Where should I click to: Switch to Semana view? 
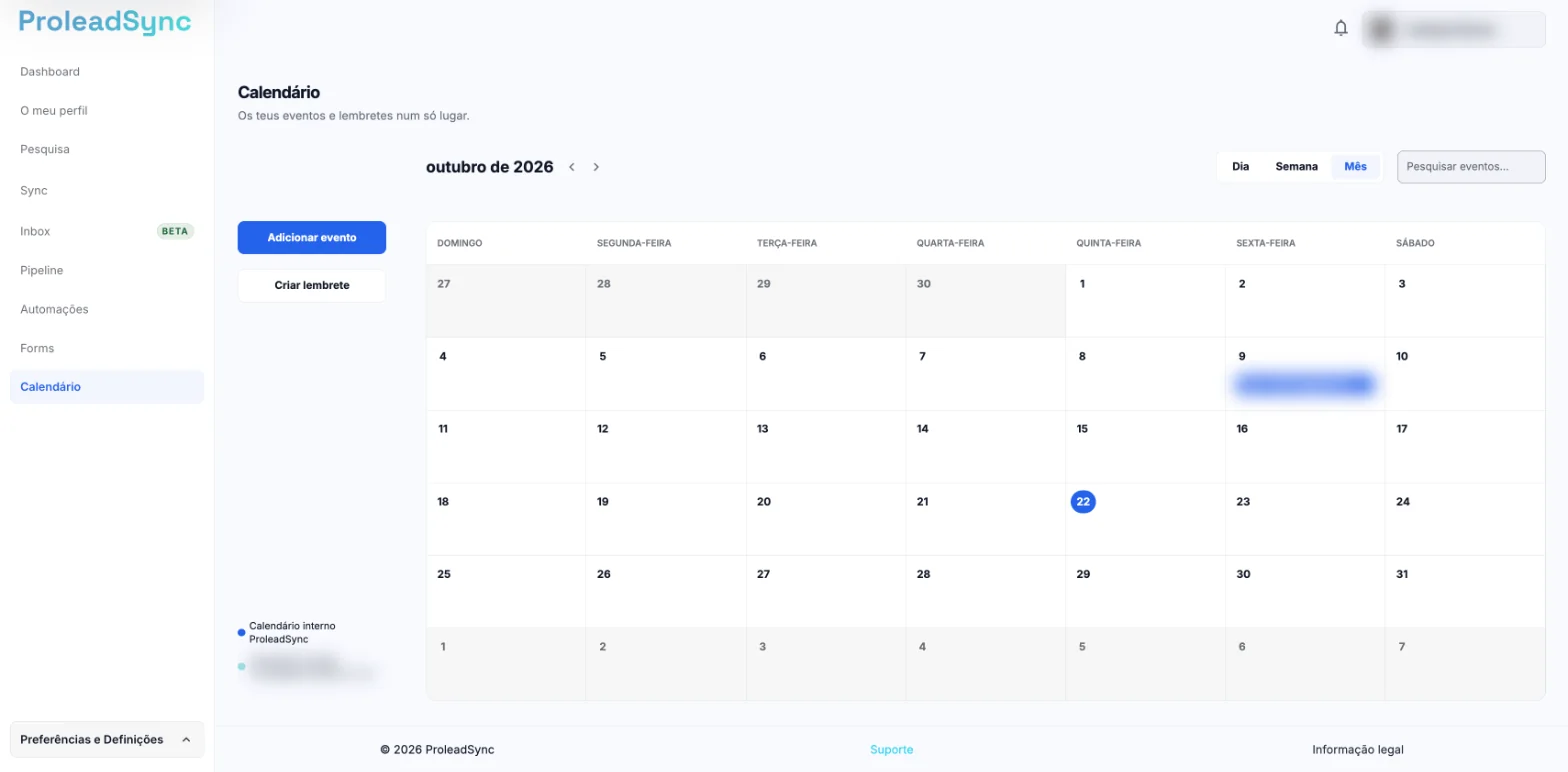[x=1296, y=167]
